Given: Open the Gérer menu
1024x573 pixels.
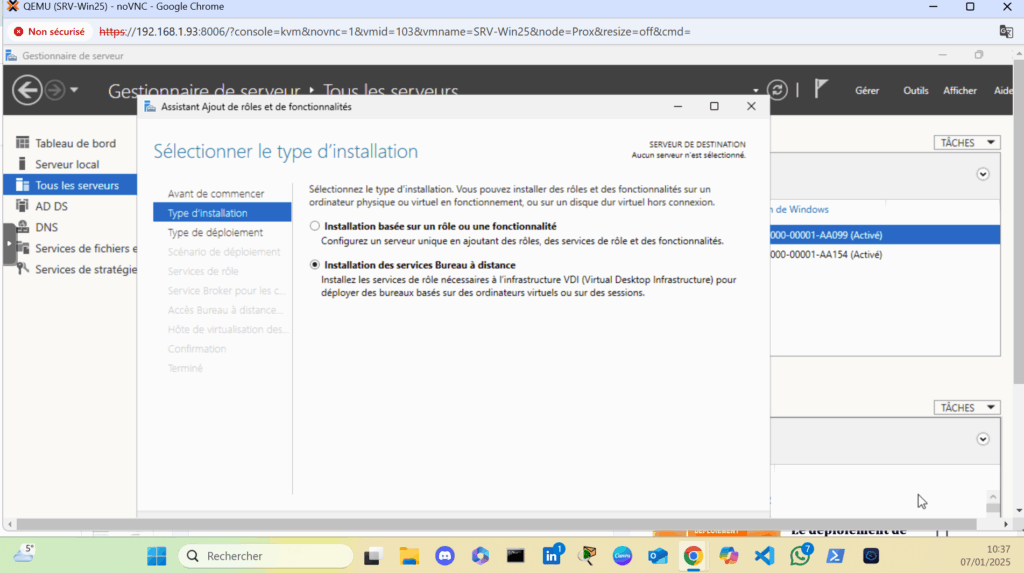Looking at the screenshot, I should (867, 91).
